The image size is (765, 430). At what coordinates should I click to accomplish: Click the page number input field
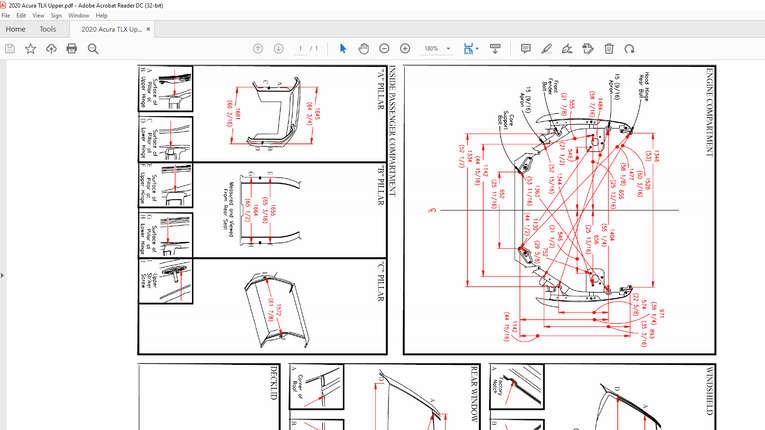[x=300, y=48]
